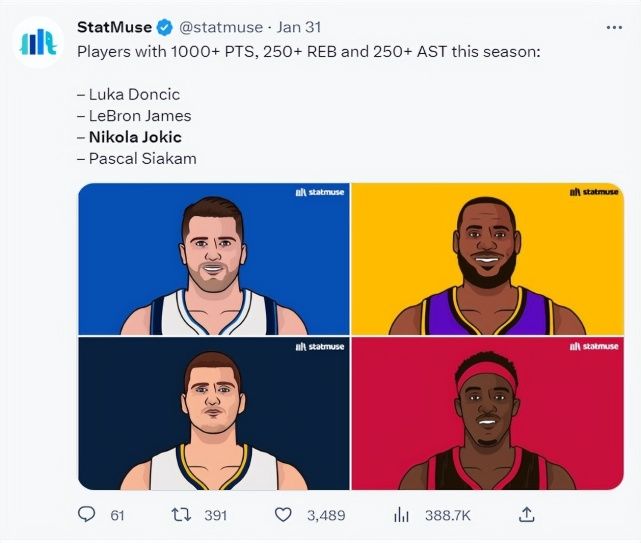The image size is (641, 543).
Task: Open the view analytics bar-chart icon
Action: (401, 515)
